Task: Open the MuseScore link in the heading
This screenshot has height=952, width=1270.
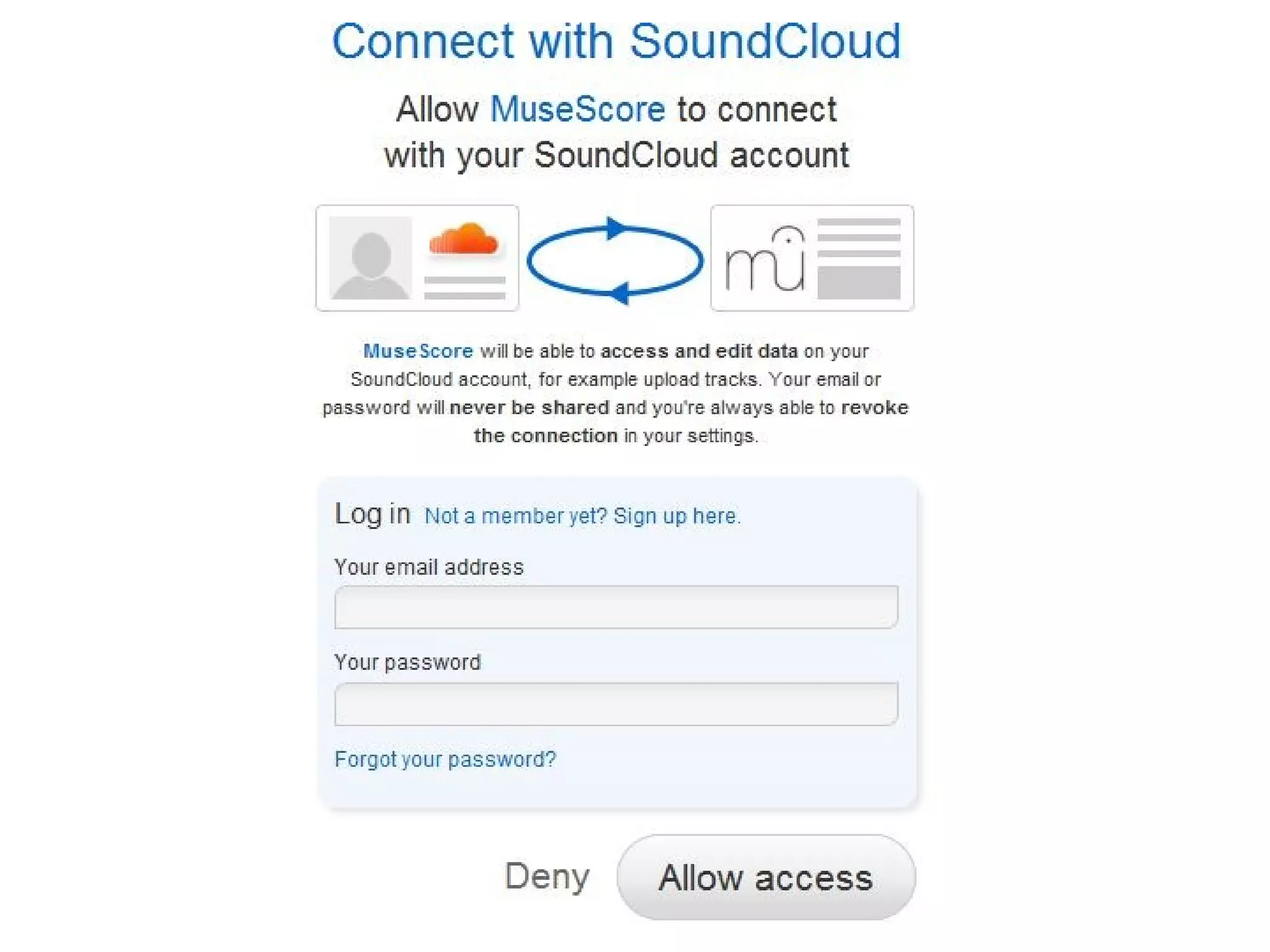Action: [x=577, y=109]
